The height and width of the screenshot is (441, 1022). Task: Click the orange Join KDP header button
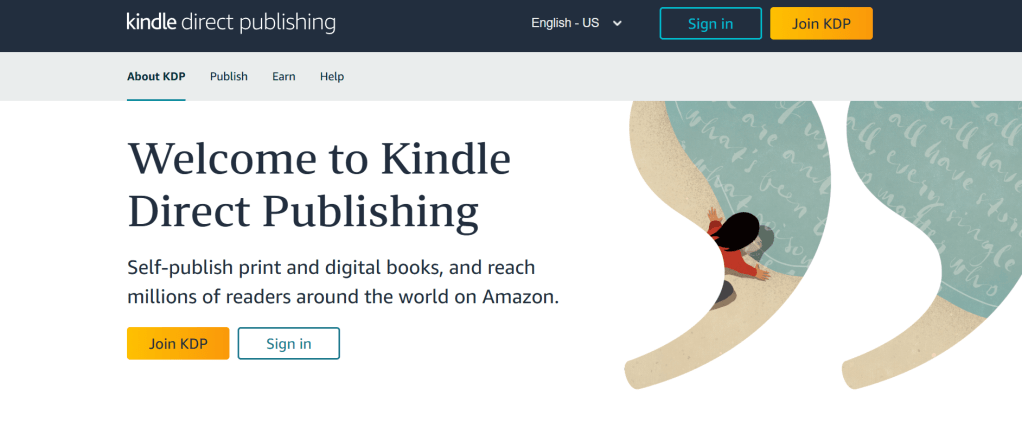(x=821, y=23)
